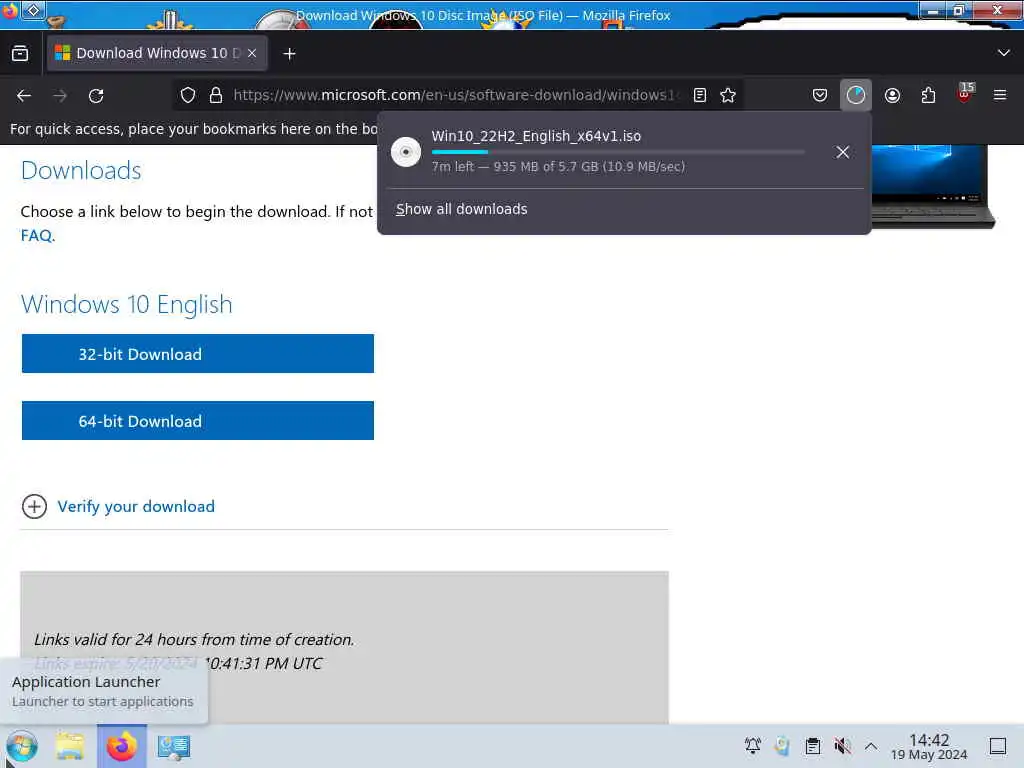
Task: Open the clipboard tray icon
Action: (812, 746)
